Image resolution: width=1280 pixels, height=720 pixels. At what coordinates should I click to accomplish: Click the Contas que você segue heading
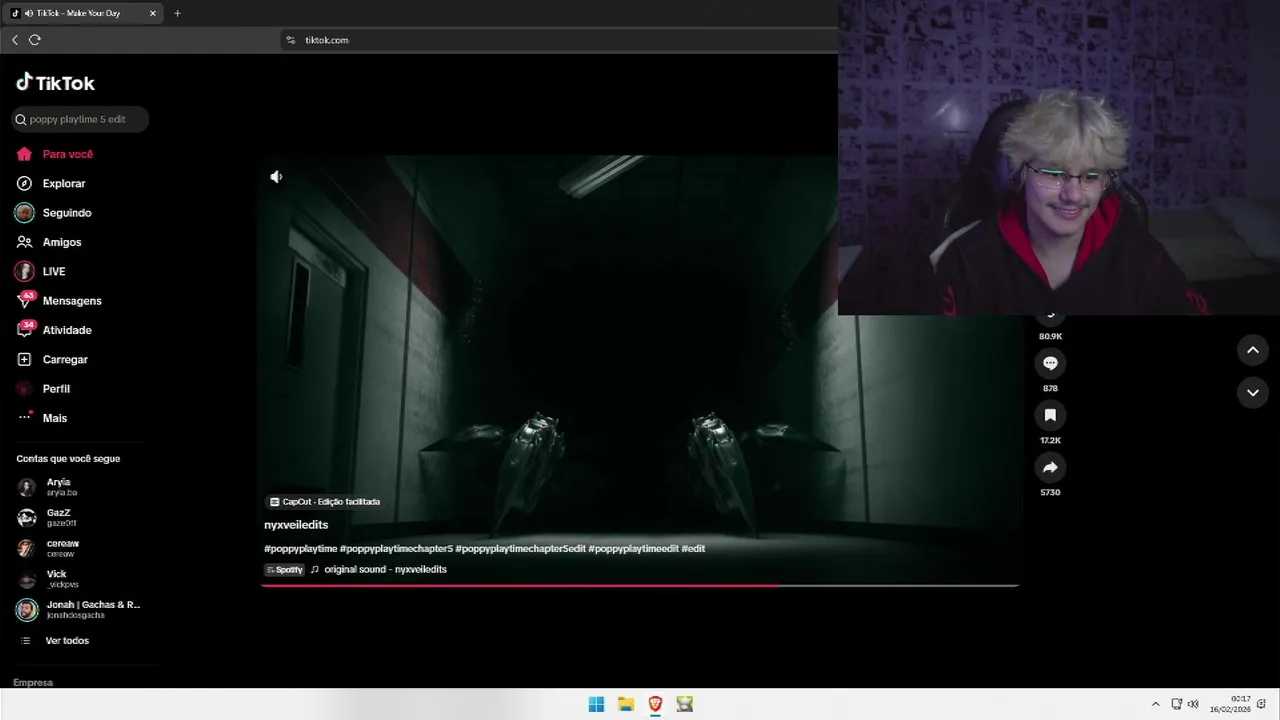click(68, 459)
